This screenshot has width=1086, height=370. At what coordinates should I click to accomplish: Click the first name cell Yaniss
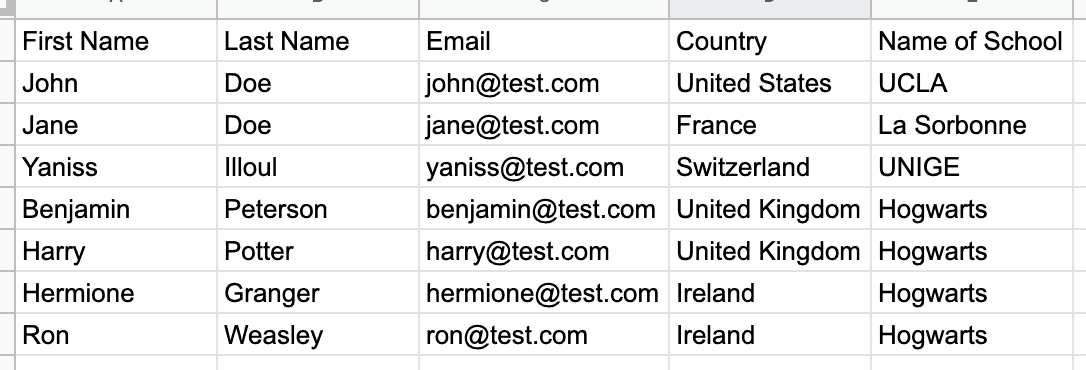(x=116, y=167)
